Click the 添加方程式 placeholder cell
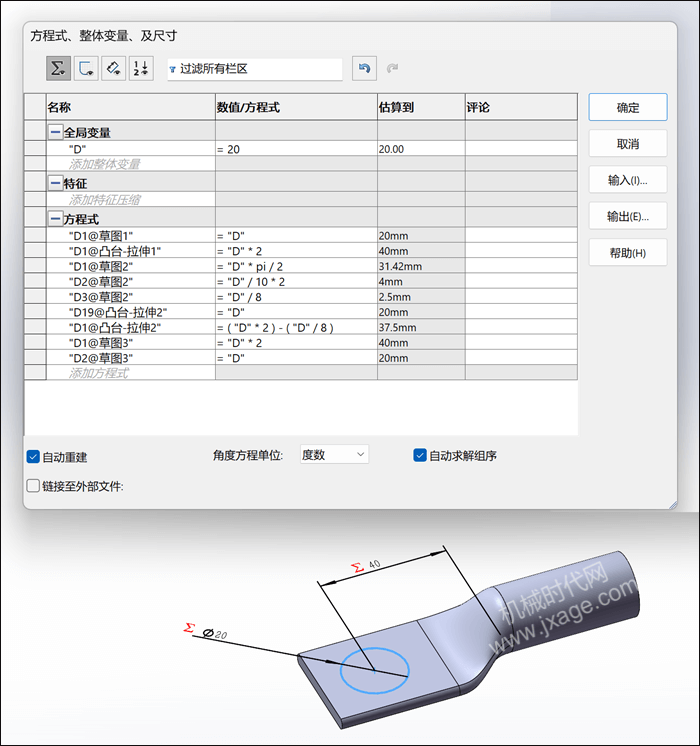 point(131,373)
